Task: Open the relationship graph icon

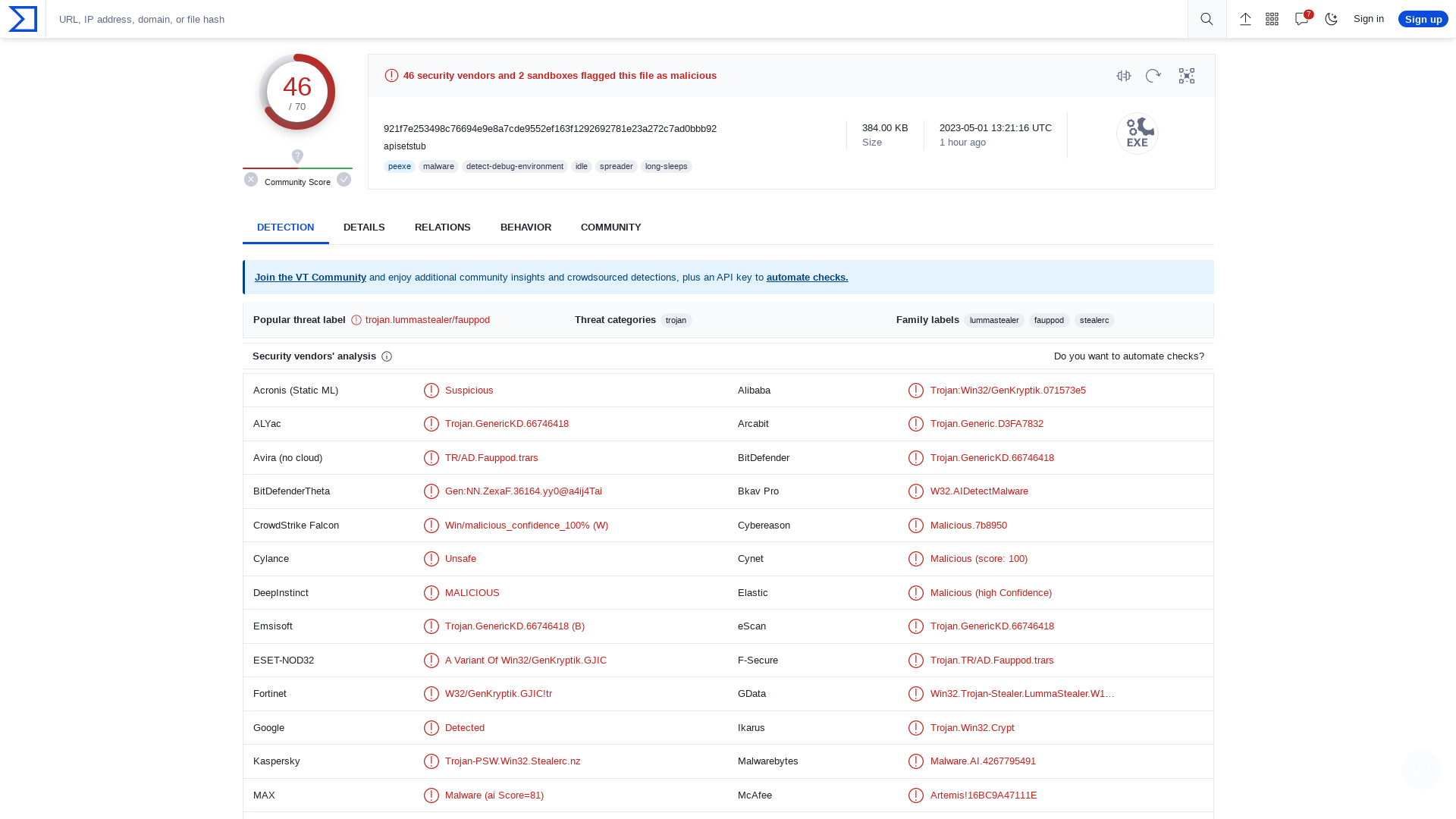Action: (x=1187, y=76)
